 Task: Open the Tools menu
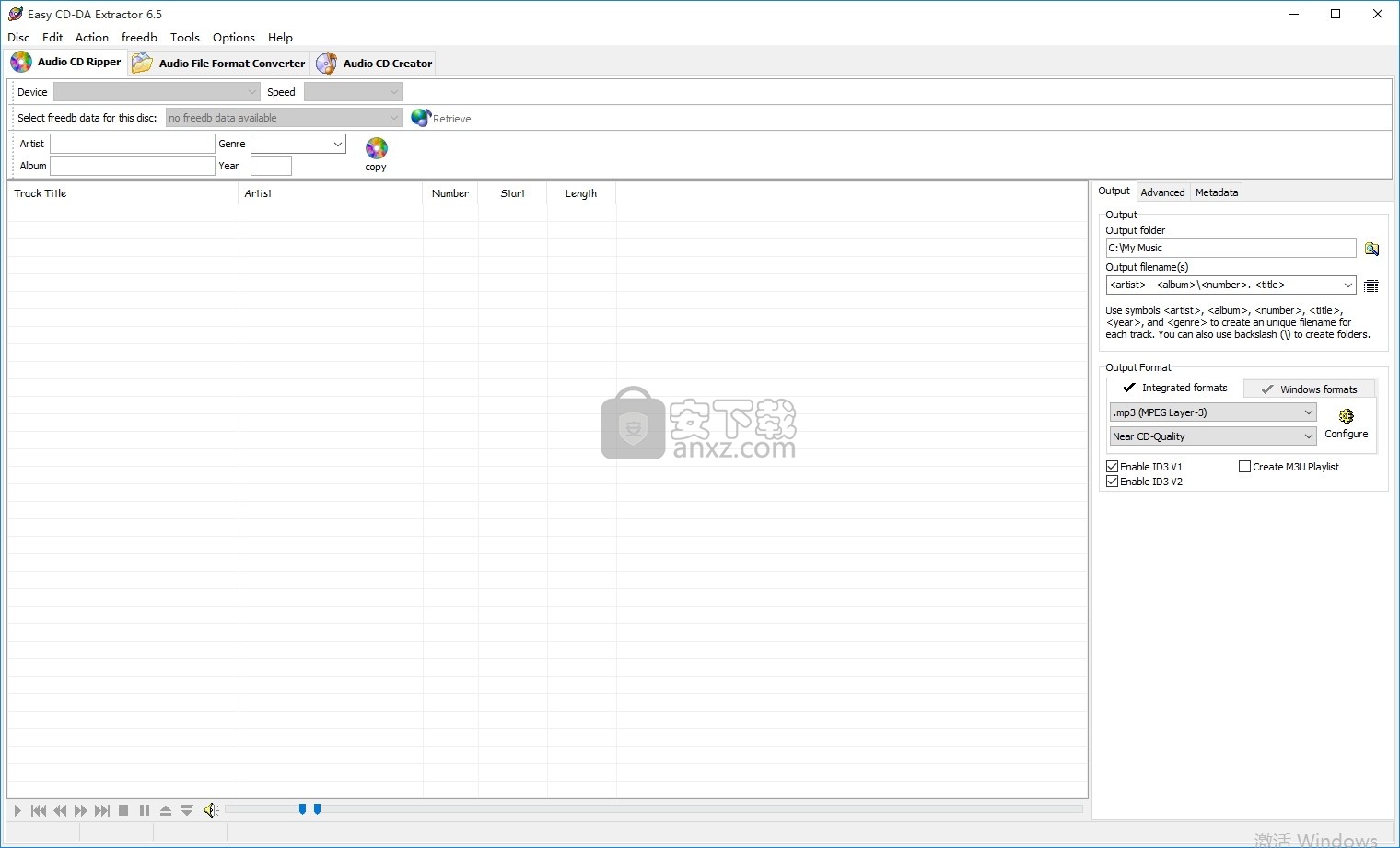(x=185, y=38)
